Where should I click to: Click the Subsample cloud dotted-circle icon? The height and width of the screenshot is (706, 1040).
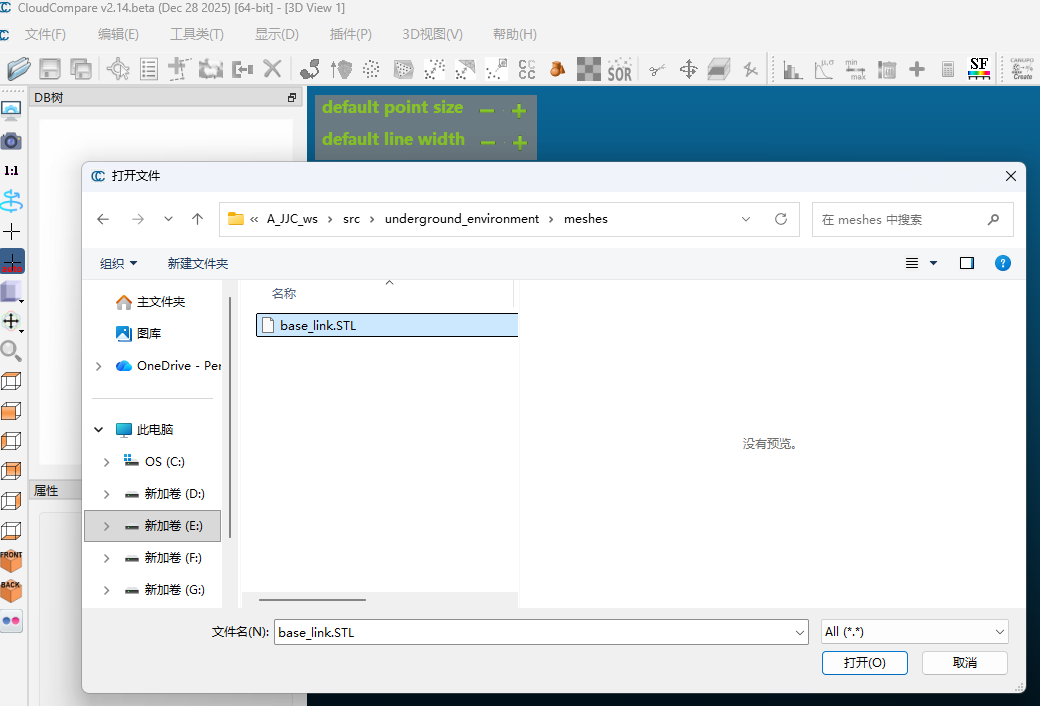371,69
